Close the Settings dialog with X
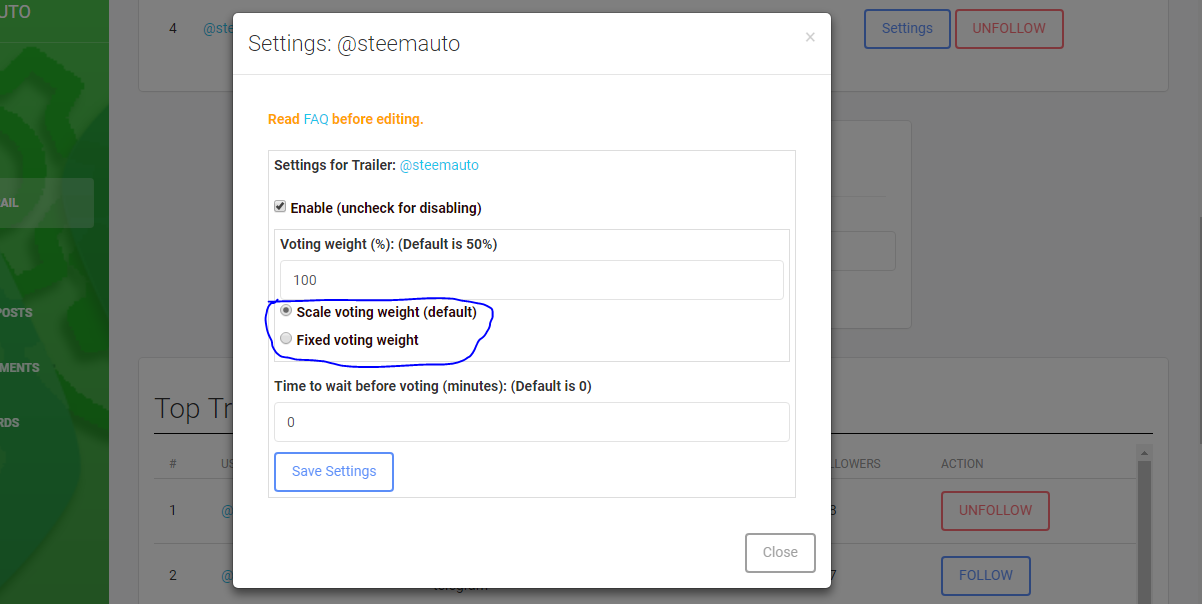The image size is (1202, 604). click(x=810, y=37)
